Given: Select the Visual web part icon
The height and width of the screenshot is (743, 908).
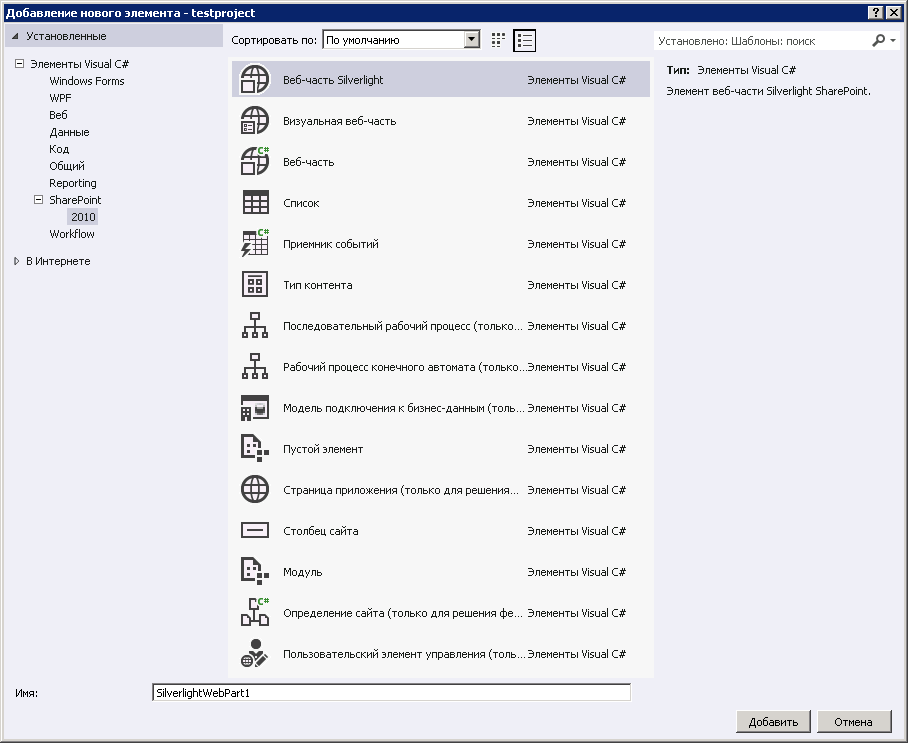Looking at the screenshot, I should click(x=256, y=121).
